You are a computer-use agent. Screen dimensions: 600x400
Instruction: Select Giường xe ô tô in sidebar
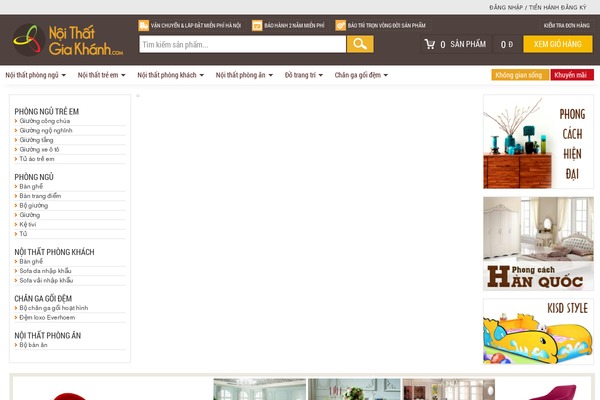[39, 150]
